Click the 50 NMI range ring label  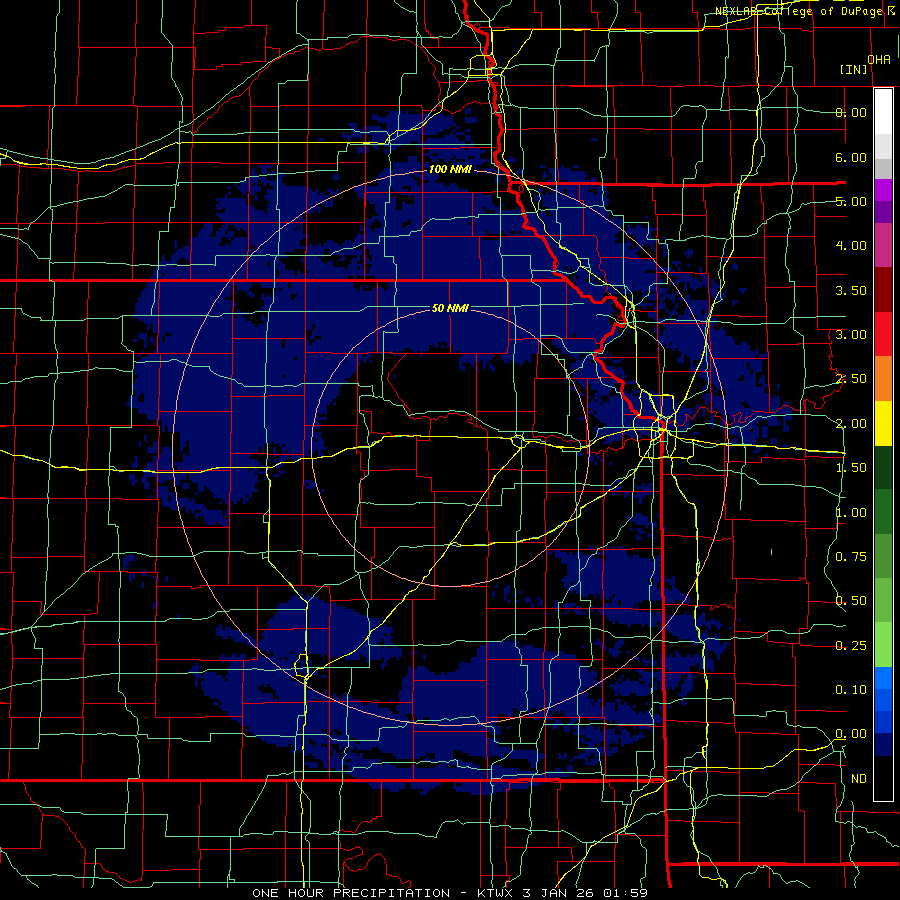click(450, 308)
